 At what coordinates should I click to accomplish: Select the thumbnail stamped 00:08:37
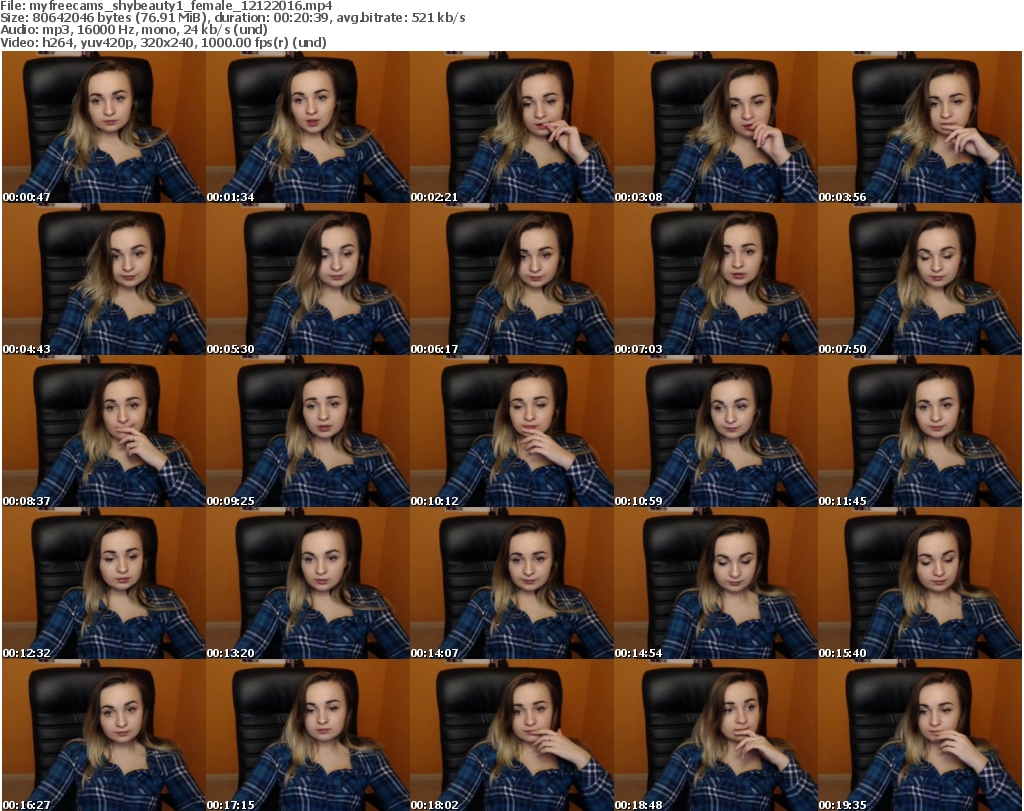[104, 432]
